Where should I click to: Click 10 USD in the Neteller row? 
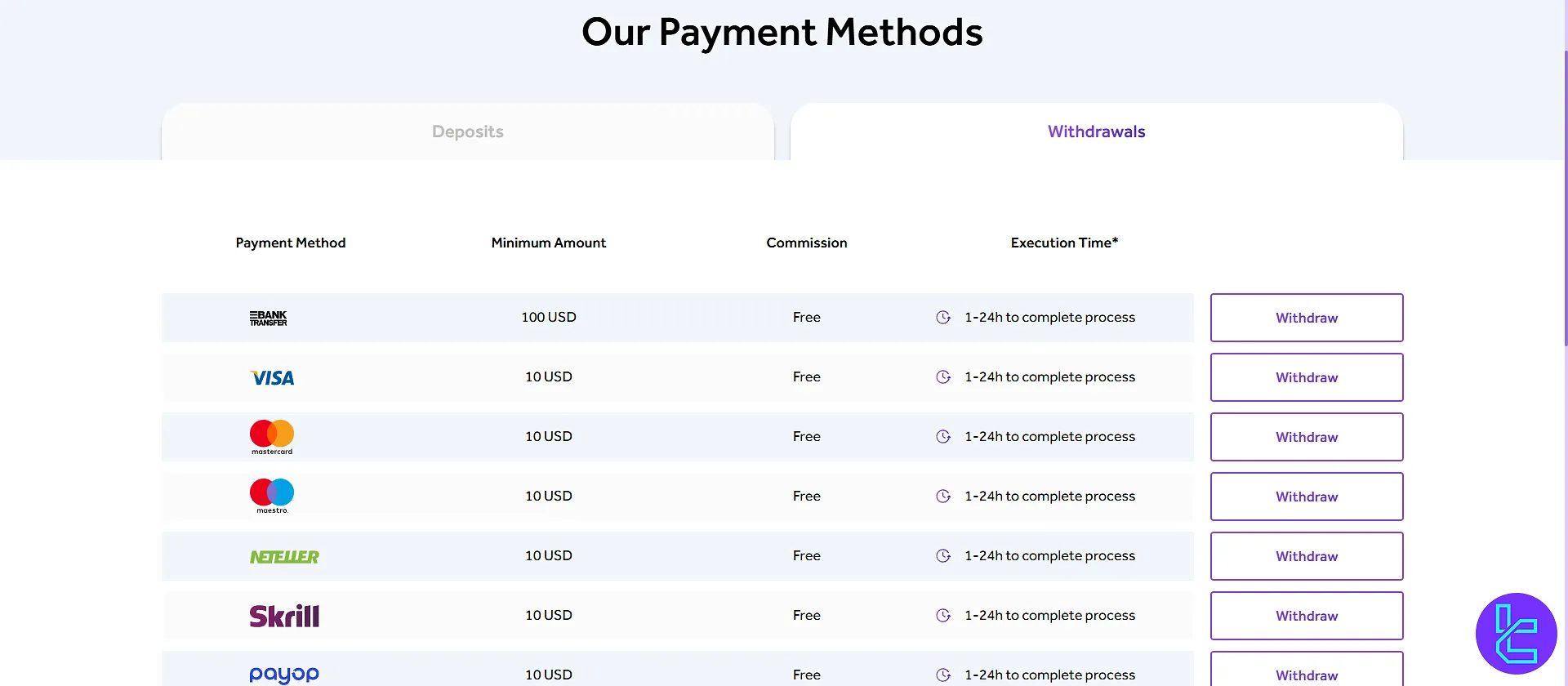(x=549, y=555)
